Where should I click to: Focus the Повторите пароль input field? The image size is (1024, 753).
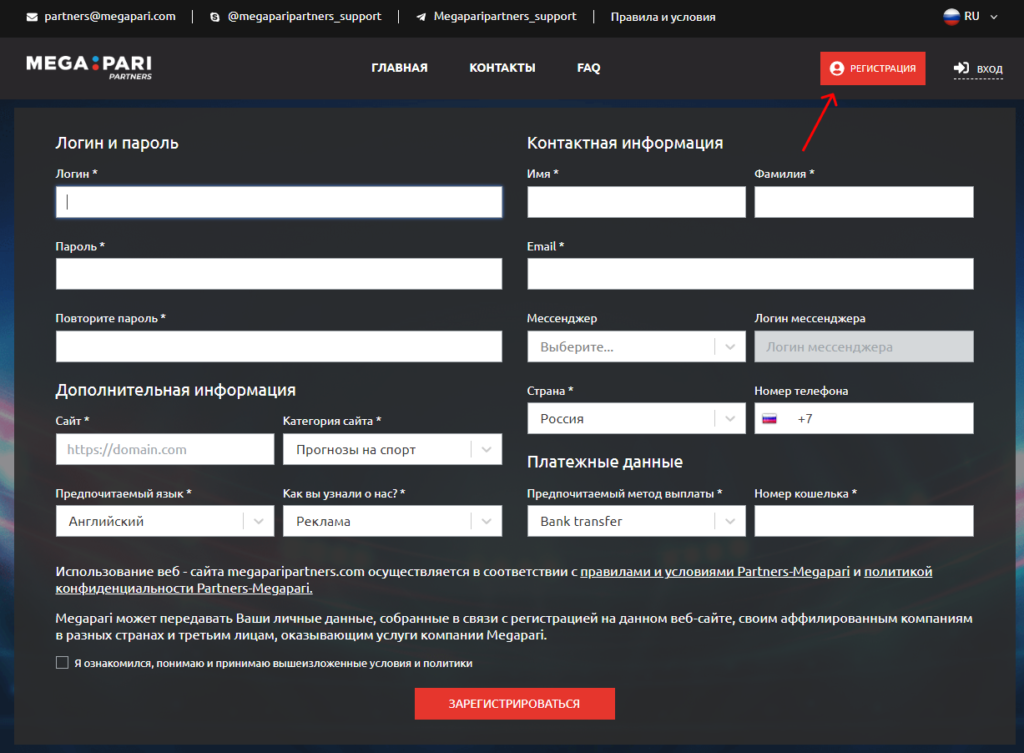click(x=279, y=346)
